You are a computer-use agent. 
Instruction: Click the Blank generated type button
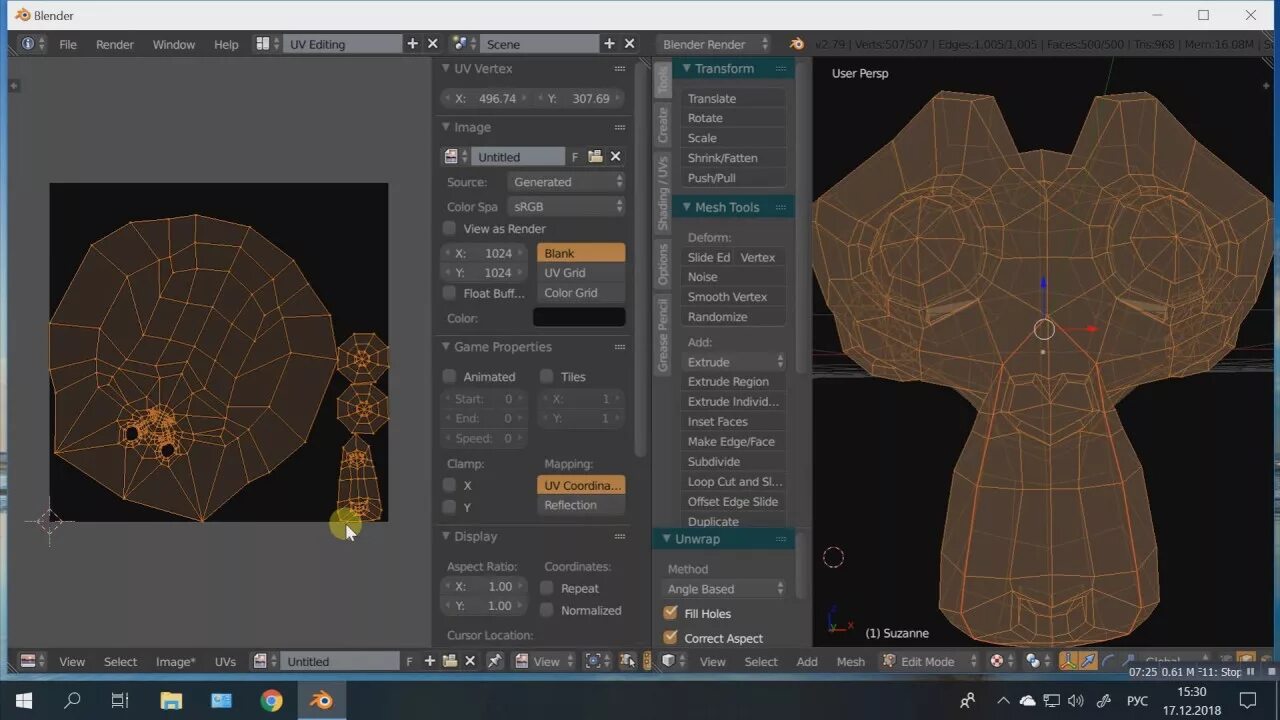pyautogui.click(x=581, y=253)
